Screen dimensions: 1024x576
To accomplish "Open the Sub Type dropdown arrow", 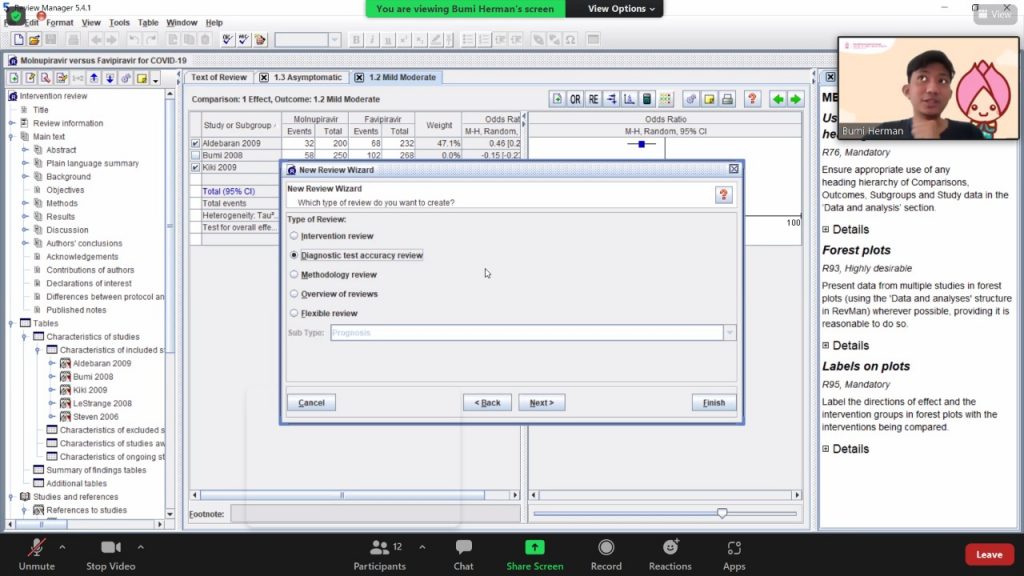I will pyautogui.click(x=729, y=333).
